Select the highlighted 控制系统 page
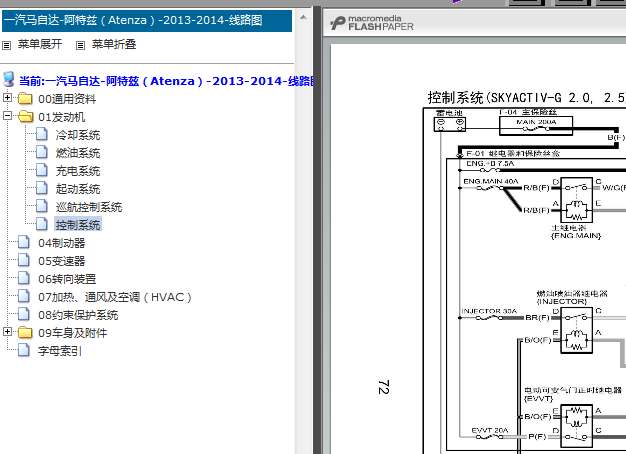Image resolution: width=626 pixels, height=454 pixels. [78, 225]
